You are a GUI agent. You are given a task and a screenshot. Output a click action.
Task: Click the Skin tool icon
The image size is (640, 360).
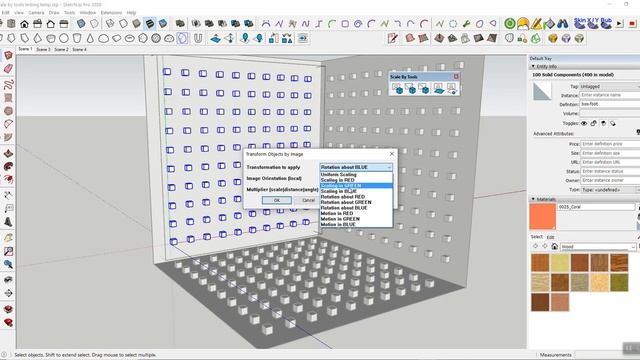[580, 23]
